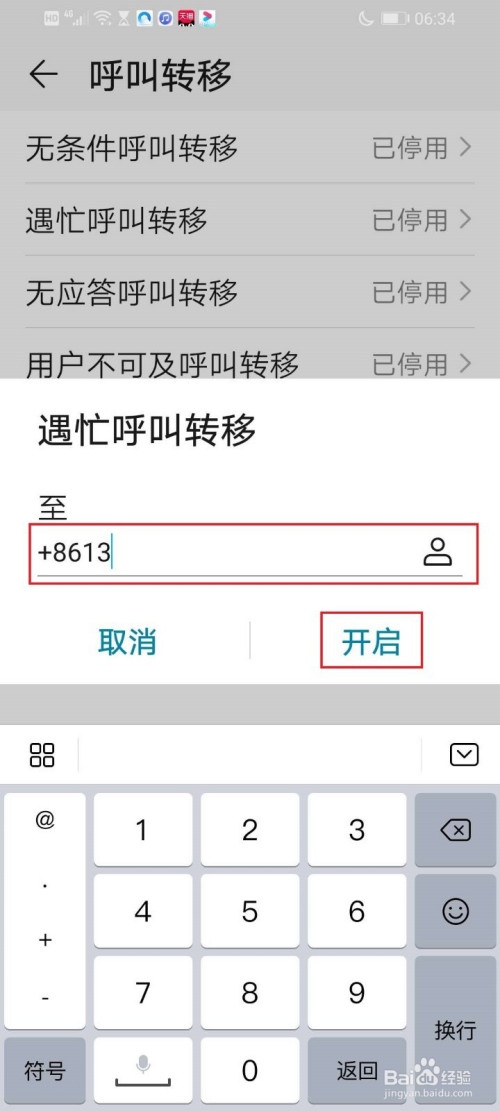The width and height of the screenshot is (500, 1111).
Task: Tap the microphone space key
Action: click(x=143, y=1069)
